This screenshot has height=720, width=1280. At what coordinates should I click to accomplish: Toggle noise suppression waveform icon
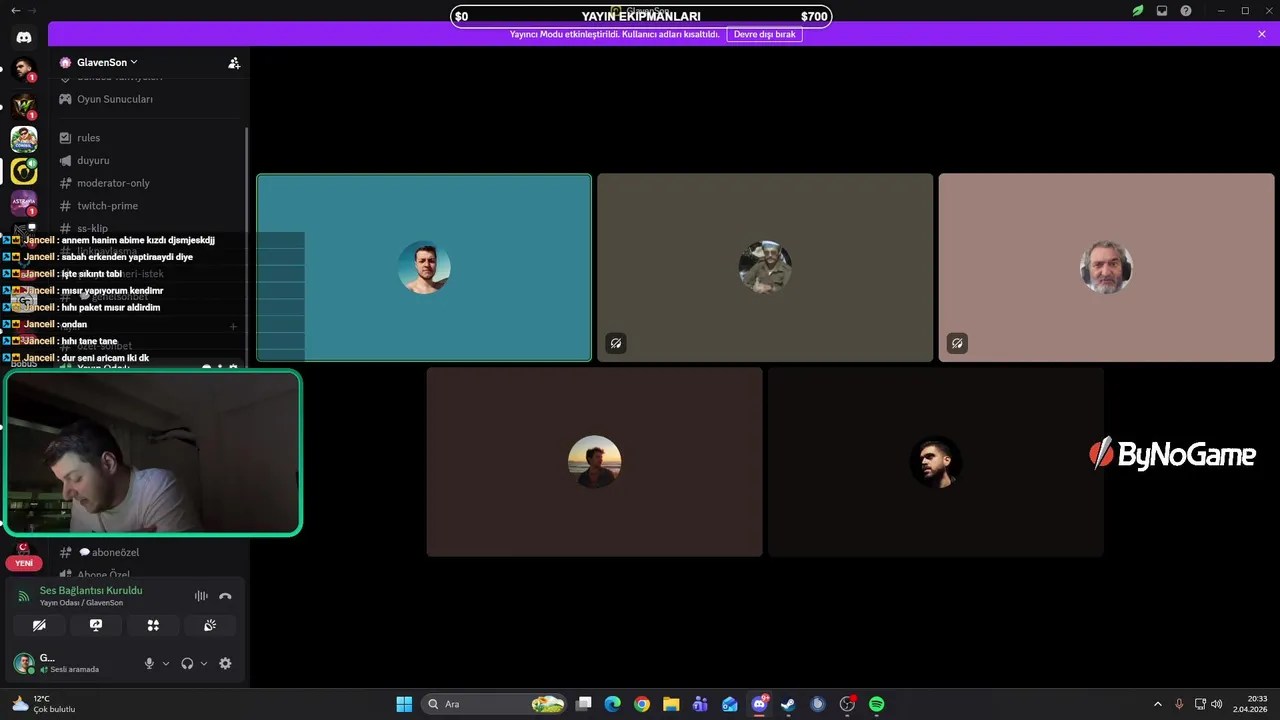pos(201,596)
